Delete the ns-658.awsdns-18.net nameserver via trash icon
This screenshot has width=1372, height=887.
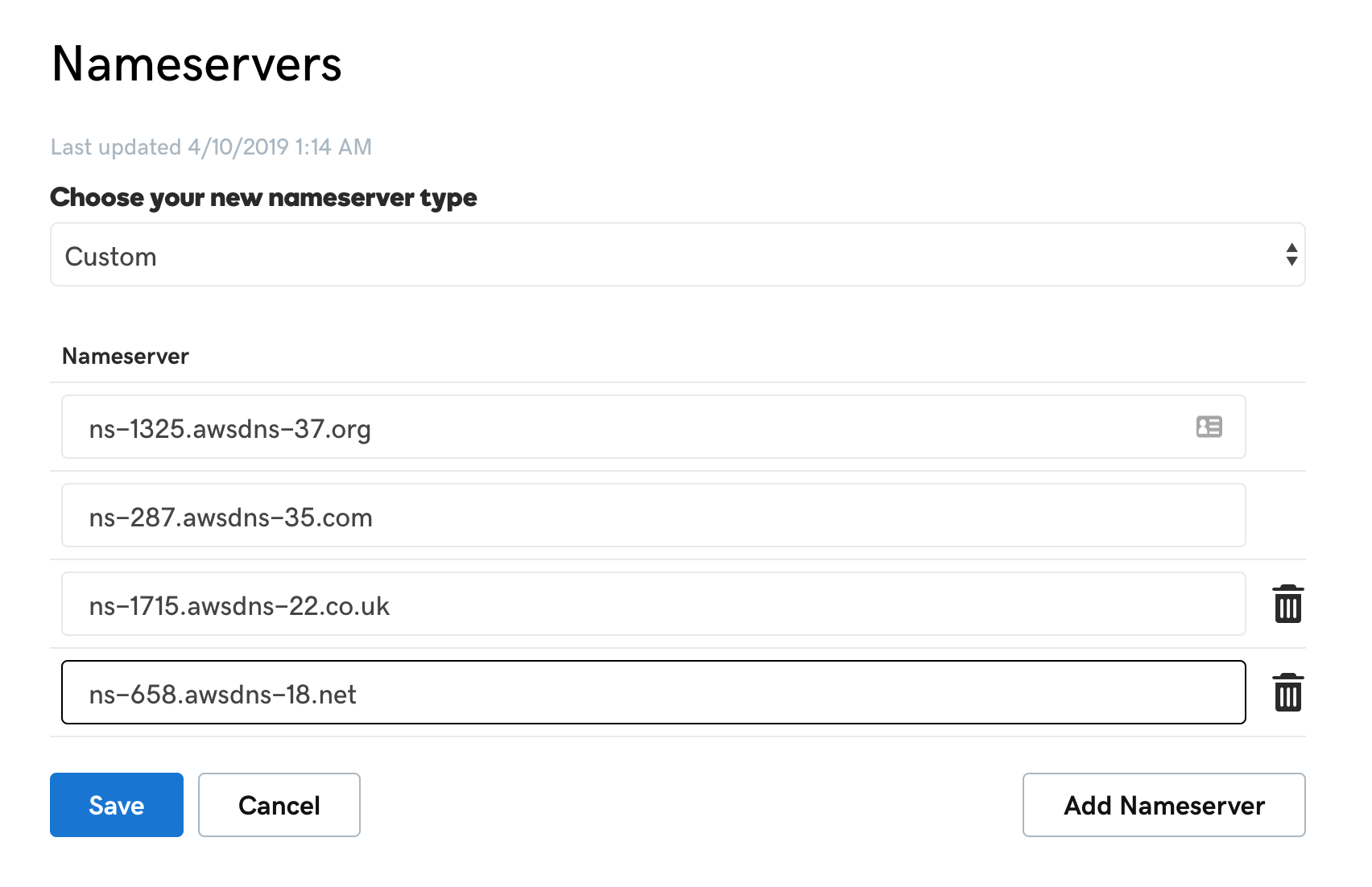[1287, 693]
